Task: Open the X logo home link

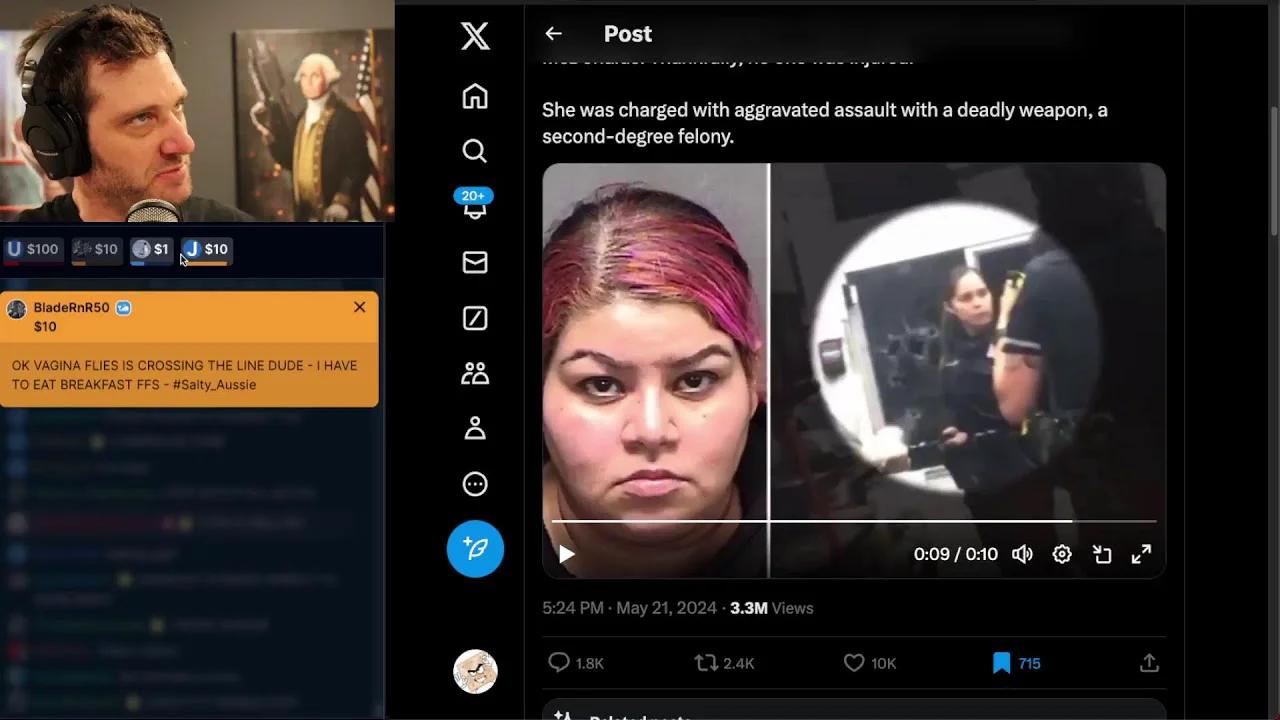Action: pos(475,36)
